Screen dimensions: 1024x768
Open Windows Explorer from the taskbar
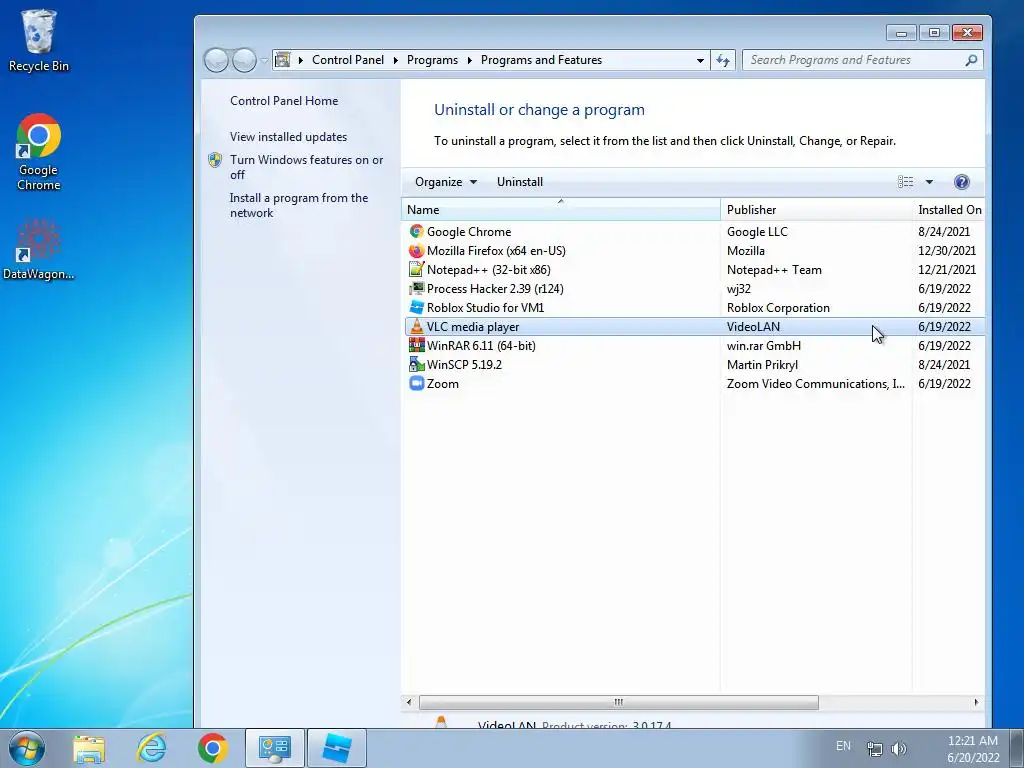tap(89, 748)
